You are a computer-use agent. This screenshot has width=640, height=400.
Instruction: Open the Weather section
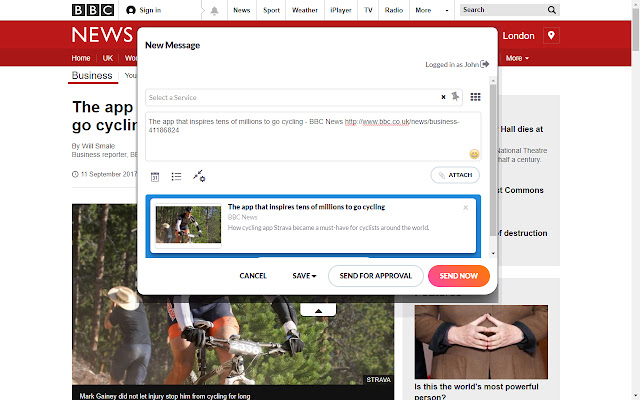[x=304, y=10]
